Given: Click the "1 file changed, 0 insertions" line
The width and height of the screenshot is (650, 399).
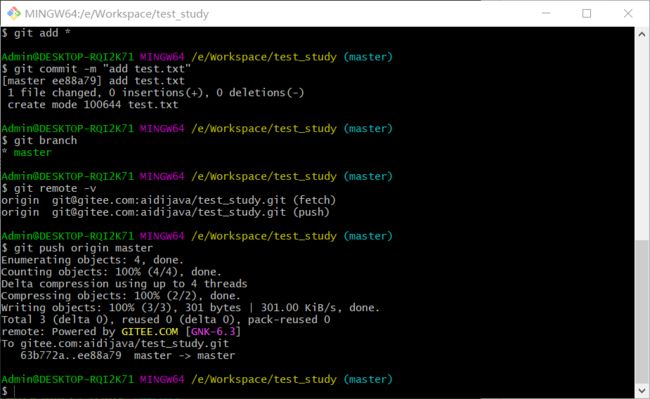Looking at the screenshot, I should coord(156,92).
